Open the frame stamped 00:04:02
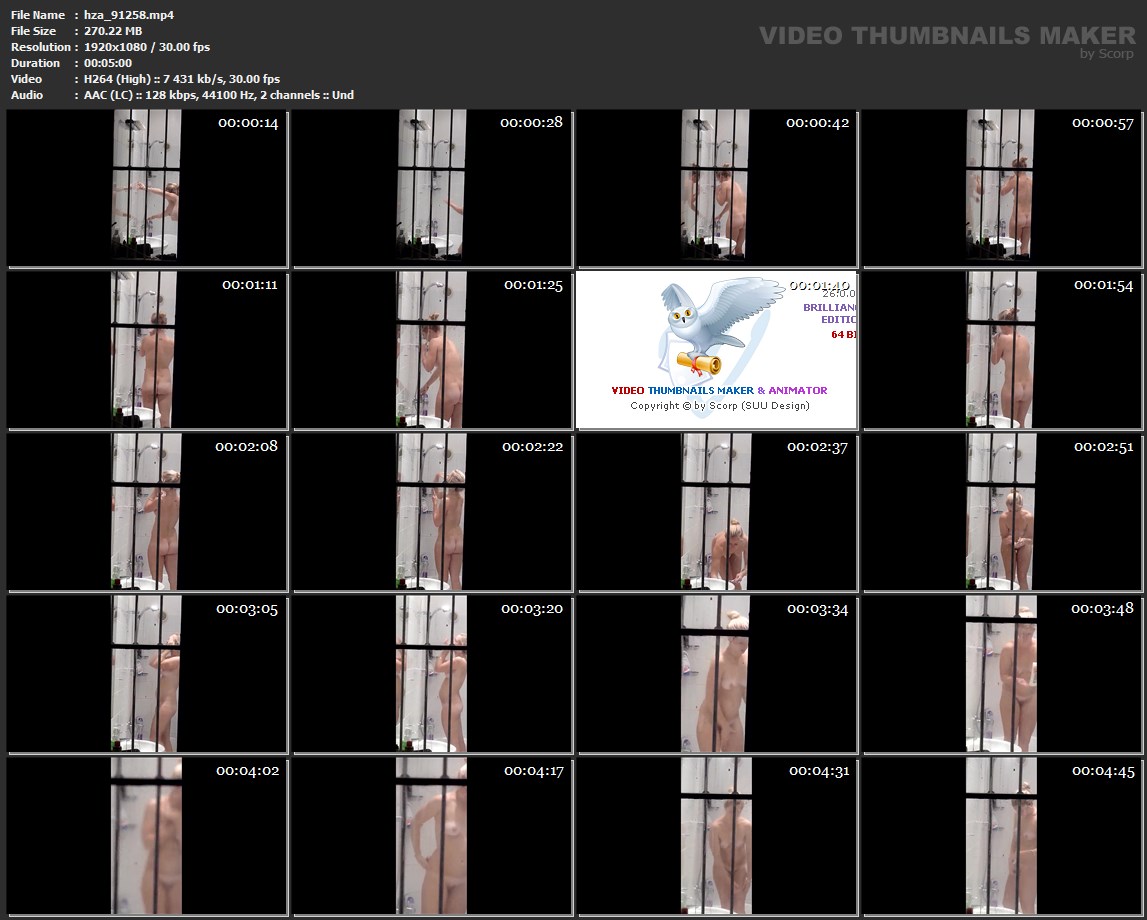 (x=147, y=836)
